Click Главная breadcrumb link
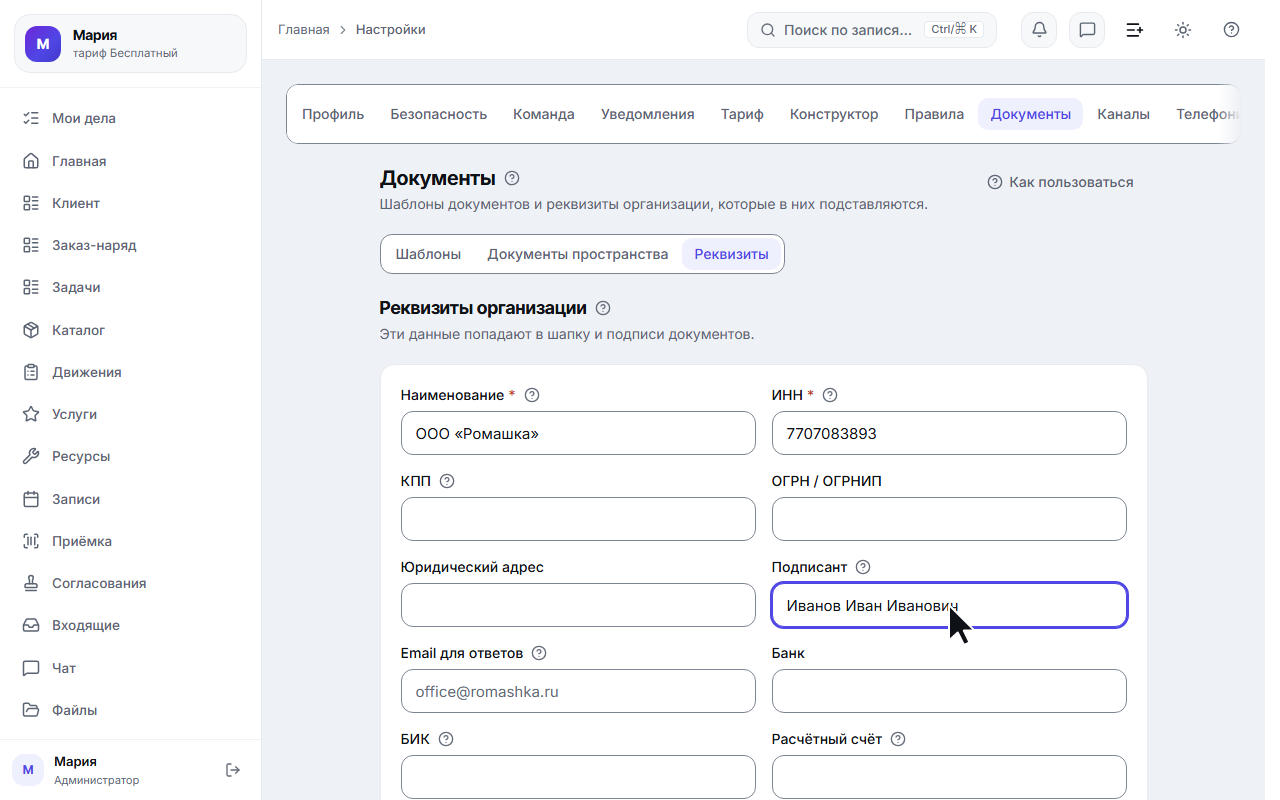 pos(304,30)
